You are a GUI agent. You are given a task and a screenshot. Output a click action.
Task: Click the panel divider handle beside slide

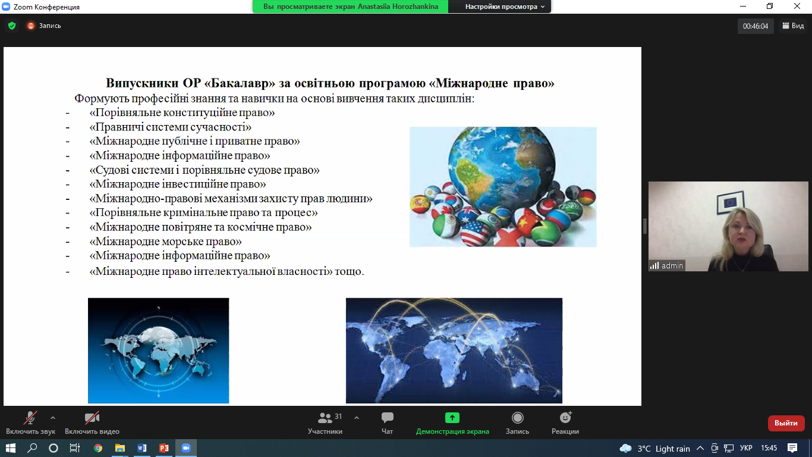click(645, 226)
